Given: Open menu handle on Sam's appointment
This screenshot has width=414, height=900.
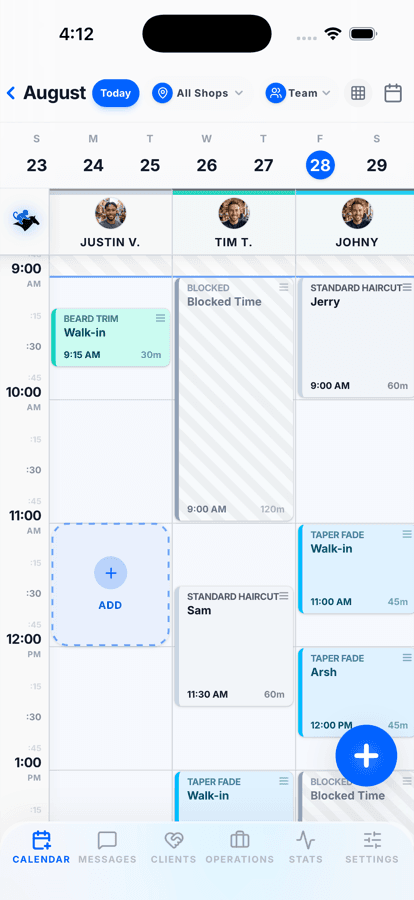Looking at the screenshot, I should coord(284,596).
